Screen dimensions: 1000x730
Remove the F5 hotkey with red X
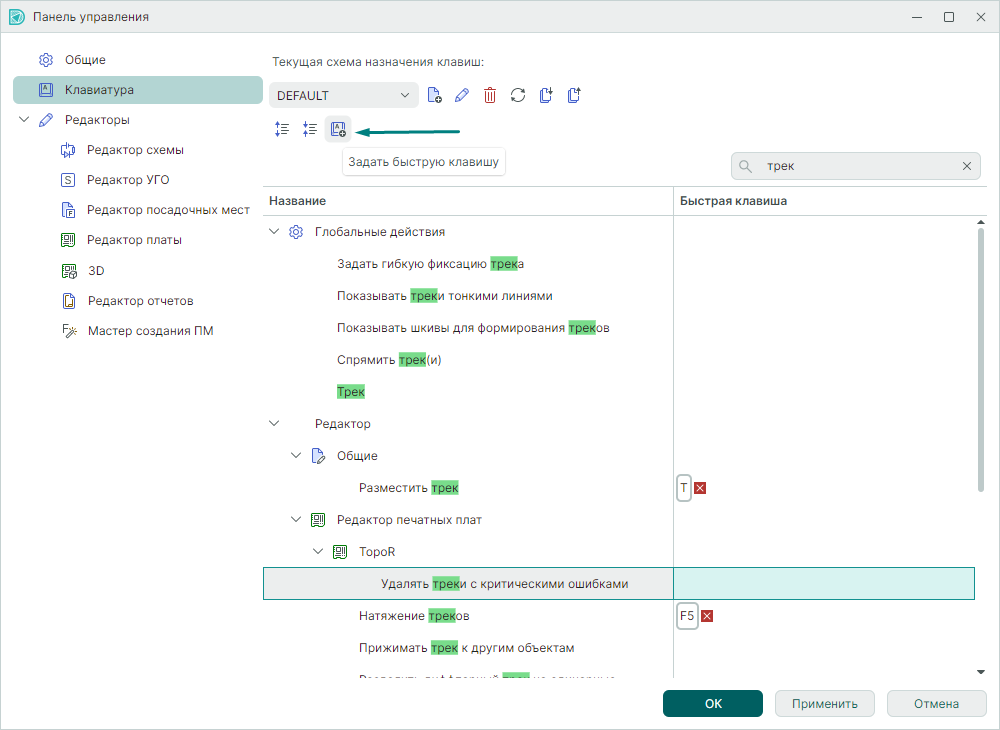(x=707, y=616)
